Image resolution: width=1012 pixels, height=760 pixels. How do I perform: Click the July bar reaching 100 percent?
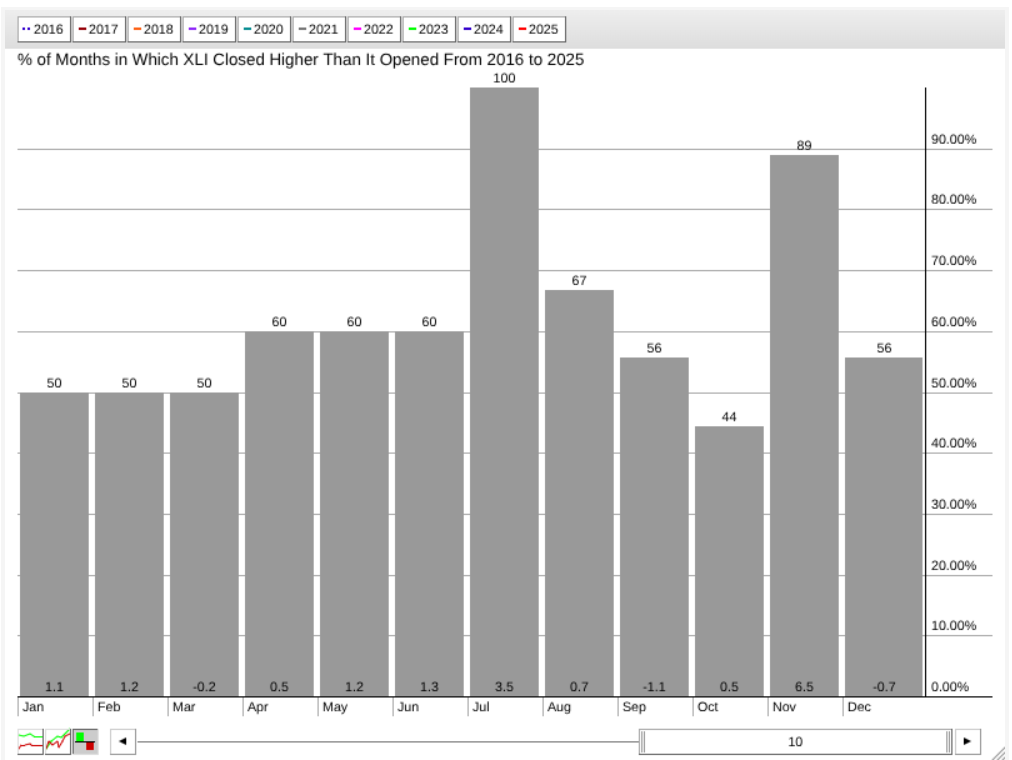[x=504, y=392]
